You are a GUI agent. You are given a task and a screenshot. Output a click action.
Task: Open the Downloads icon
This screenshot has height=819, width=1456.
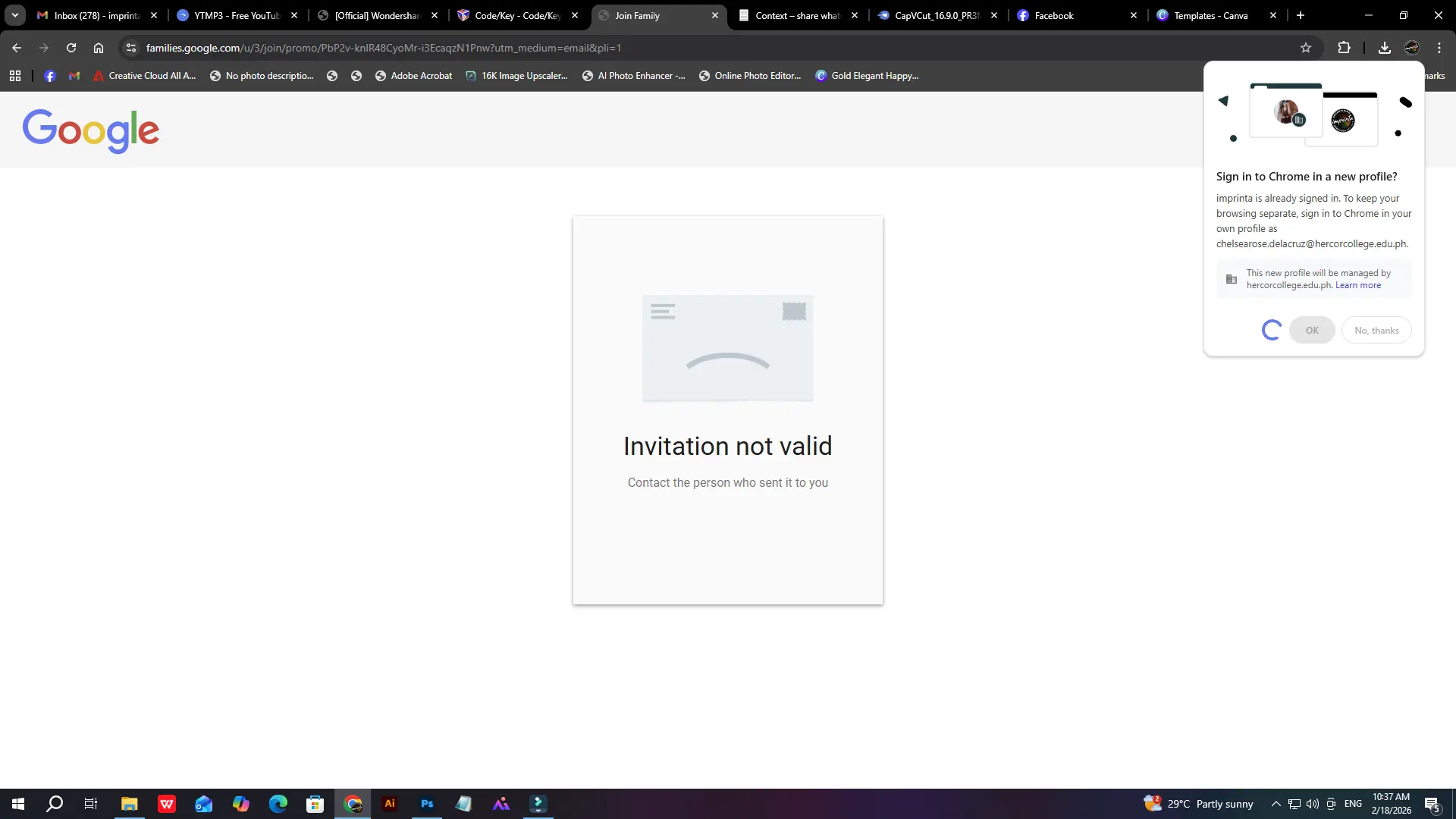click(x=1385, y=48)
